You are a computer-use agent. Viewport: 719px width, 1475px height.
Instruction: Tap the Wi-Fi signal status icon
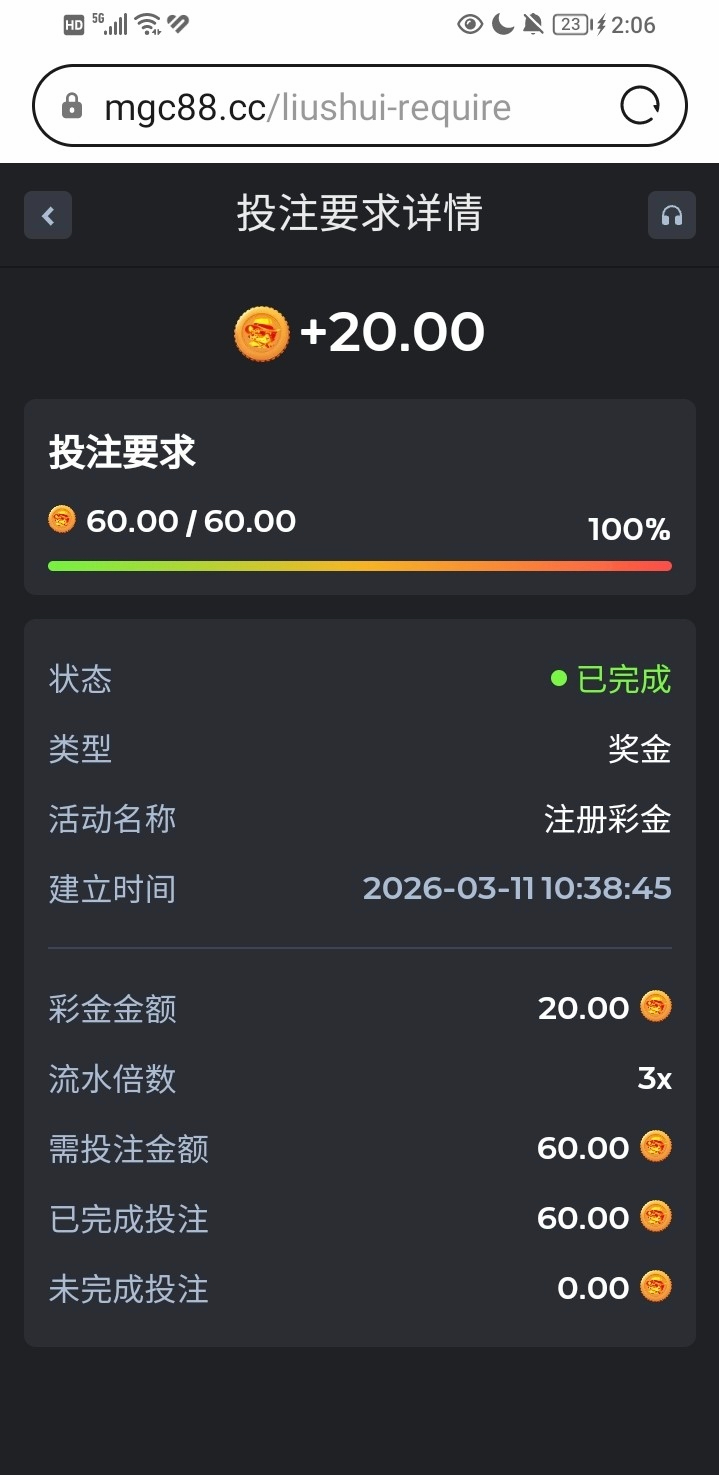click(x=148, y=25)
